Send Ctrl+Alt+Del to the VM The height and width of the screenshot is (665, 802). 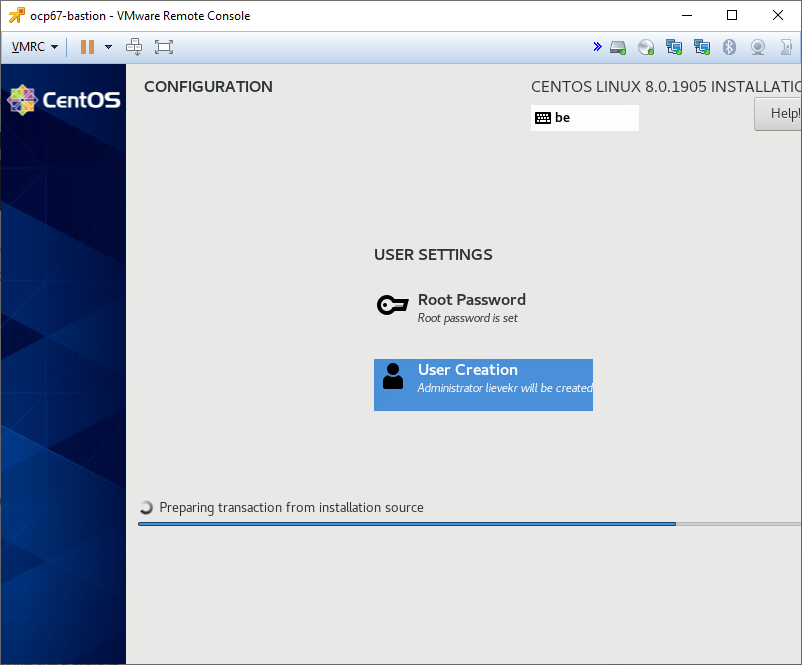[134, 47]
